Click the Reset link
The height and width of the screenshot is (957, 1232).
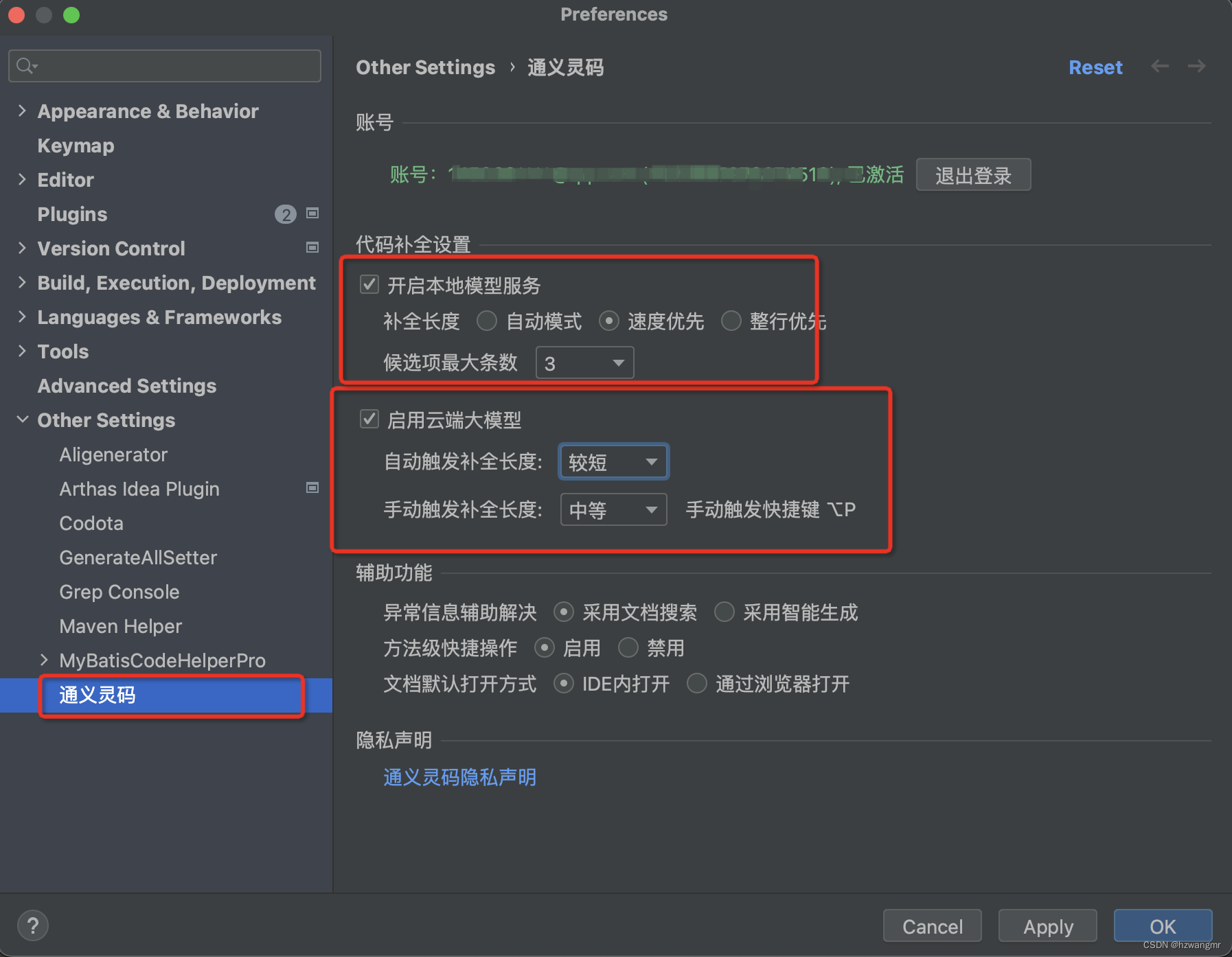click(1095, 67)
